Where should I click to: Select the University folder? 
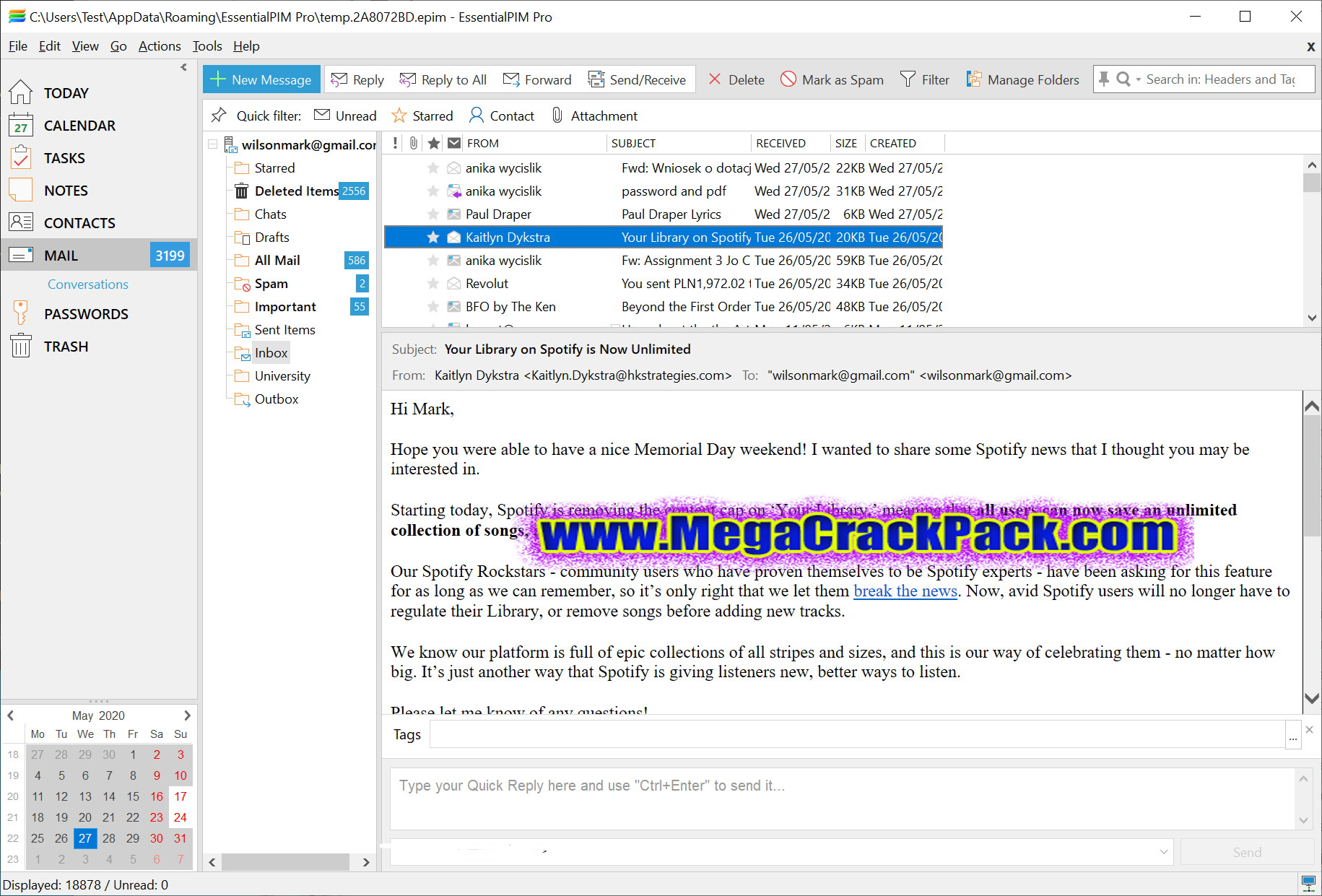[282, 376]
